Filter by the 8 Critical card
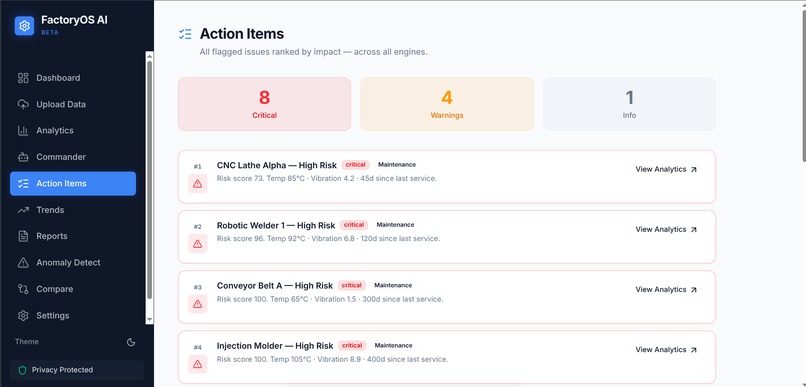 coord(264,104)
